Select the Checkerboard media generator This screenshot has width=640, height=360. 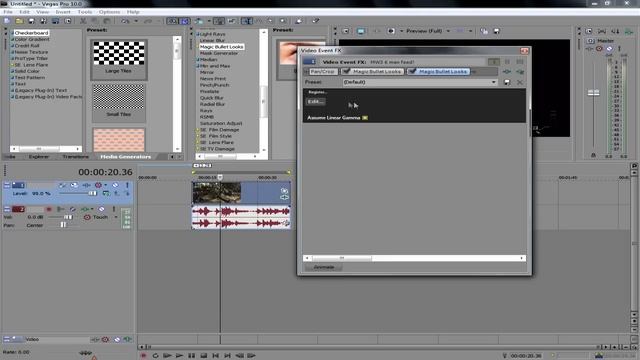pos(31,33)
